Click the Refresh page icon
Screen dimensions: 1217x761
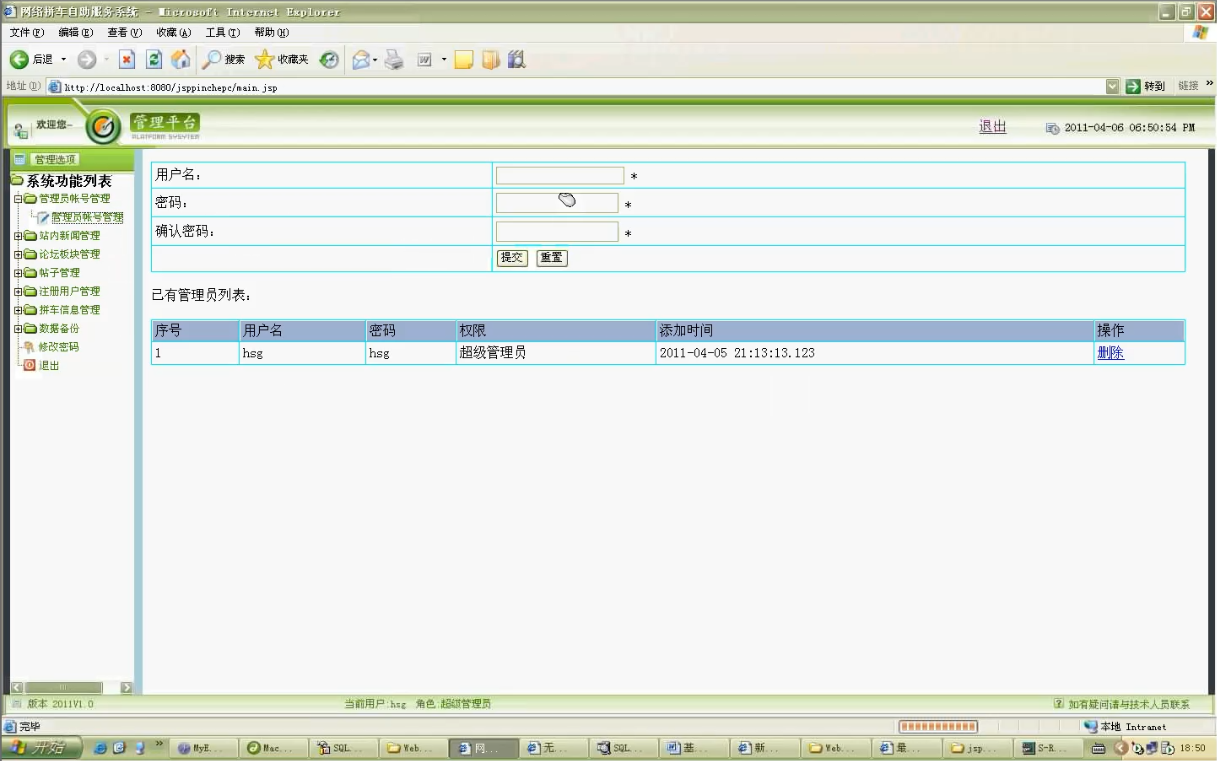click(154, 60)
